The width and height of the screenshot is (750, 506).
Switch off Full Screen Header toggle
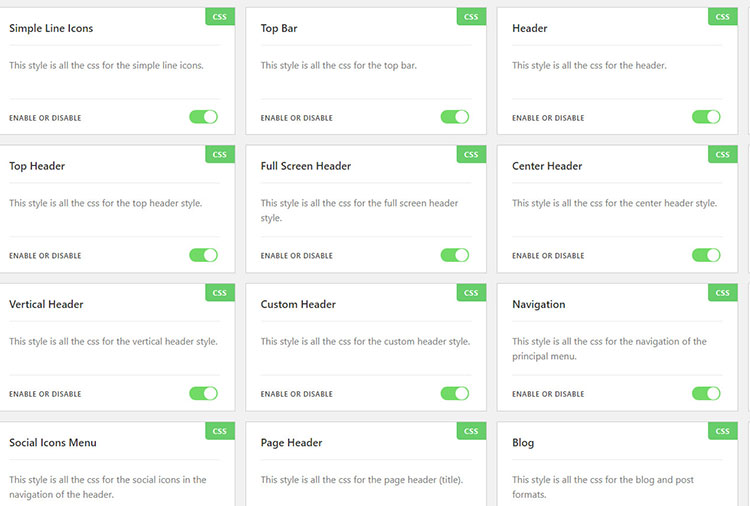click(455, 255)
